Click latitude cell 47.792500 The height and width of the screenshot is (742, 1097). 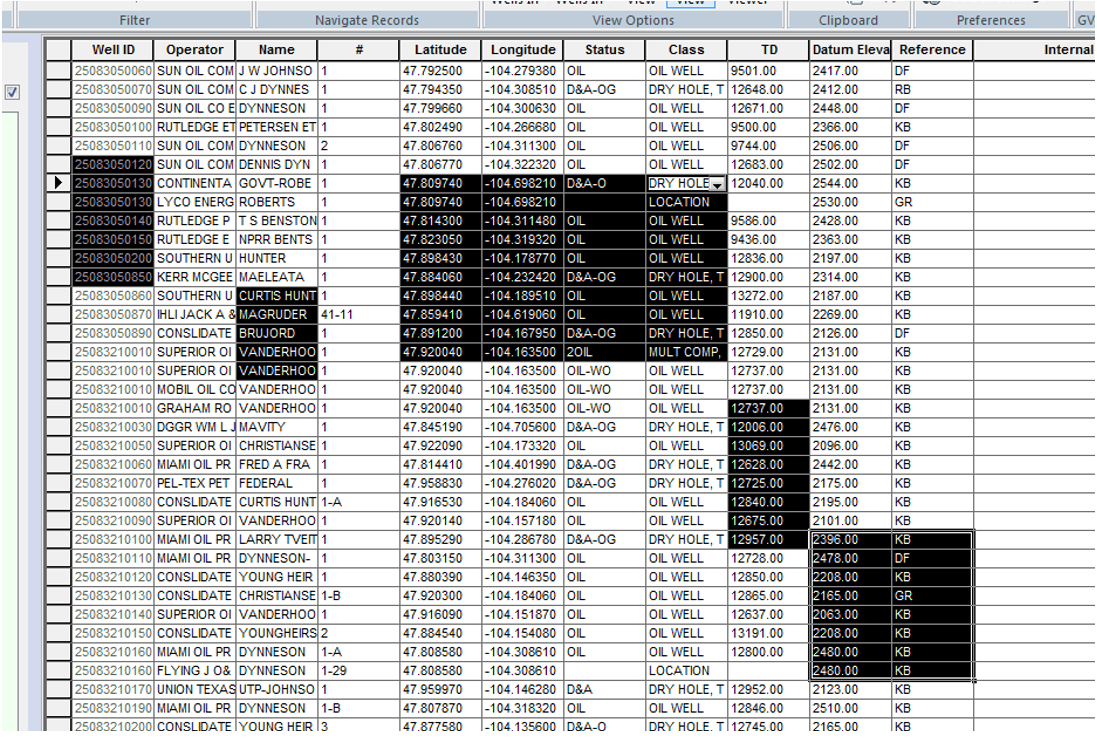click(440, 71)
